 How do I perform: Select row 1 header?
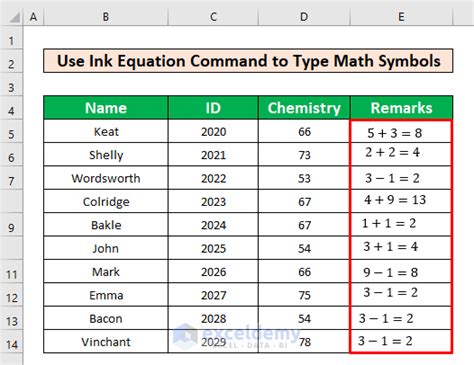point(11,38)
